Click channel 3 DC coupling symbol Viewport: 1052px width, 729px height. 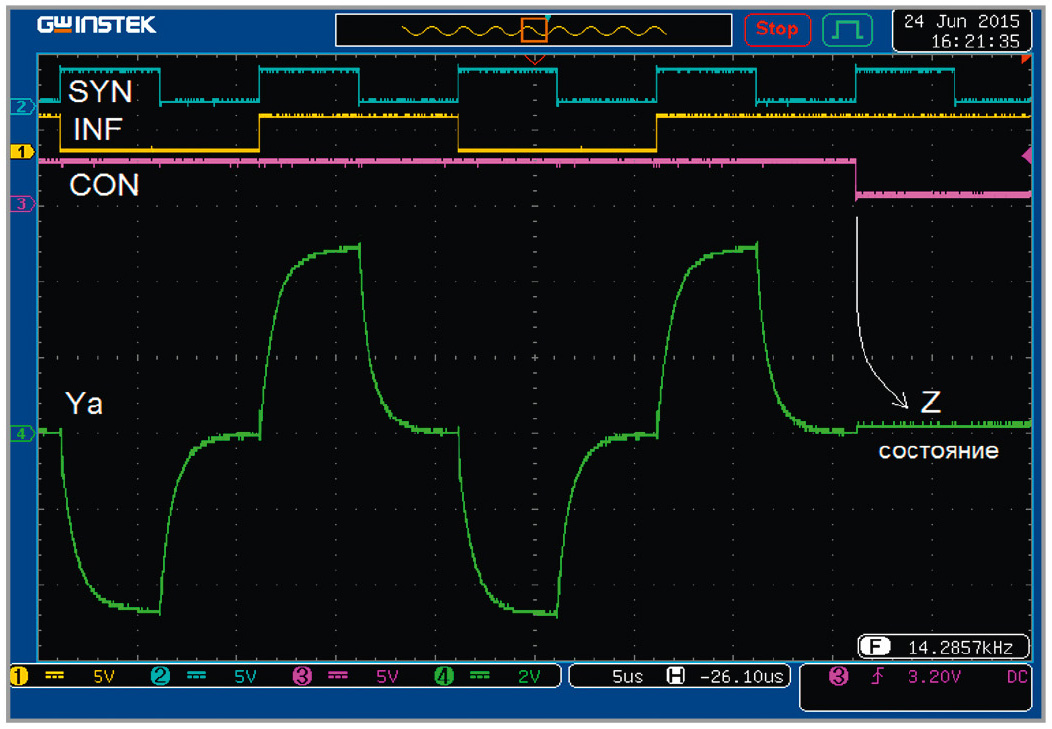pos(338,676)
